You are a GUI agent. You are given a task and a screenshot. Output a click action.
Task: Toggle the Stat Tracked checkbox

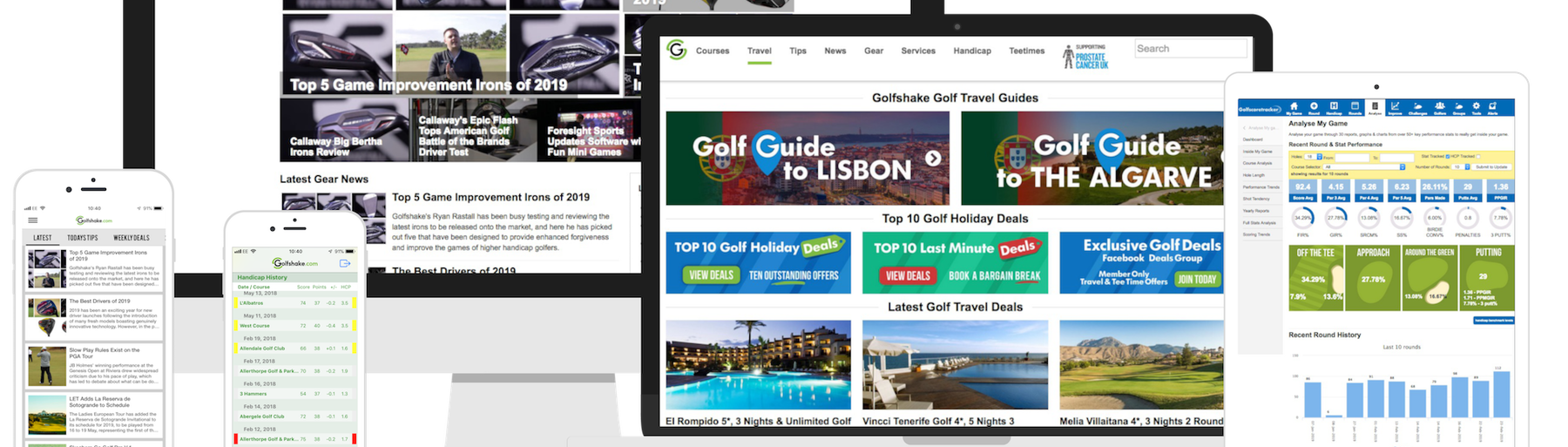(x=1448, y=157)
